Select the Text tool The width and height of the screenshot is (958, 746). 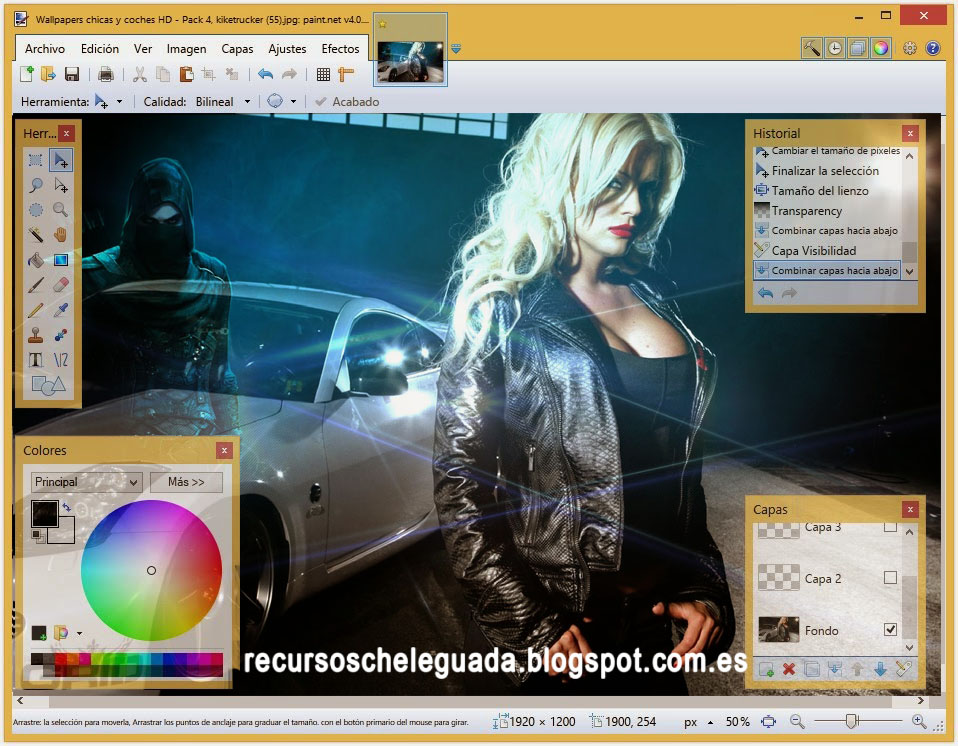[x=35, y=360]
